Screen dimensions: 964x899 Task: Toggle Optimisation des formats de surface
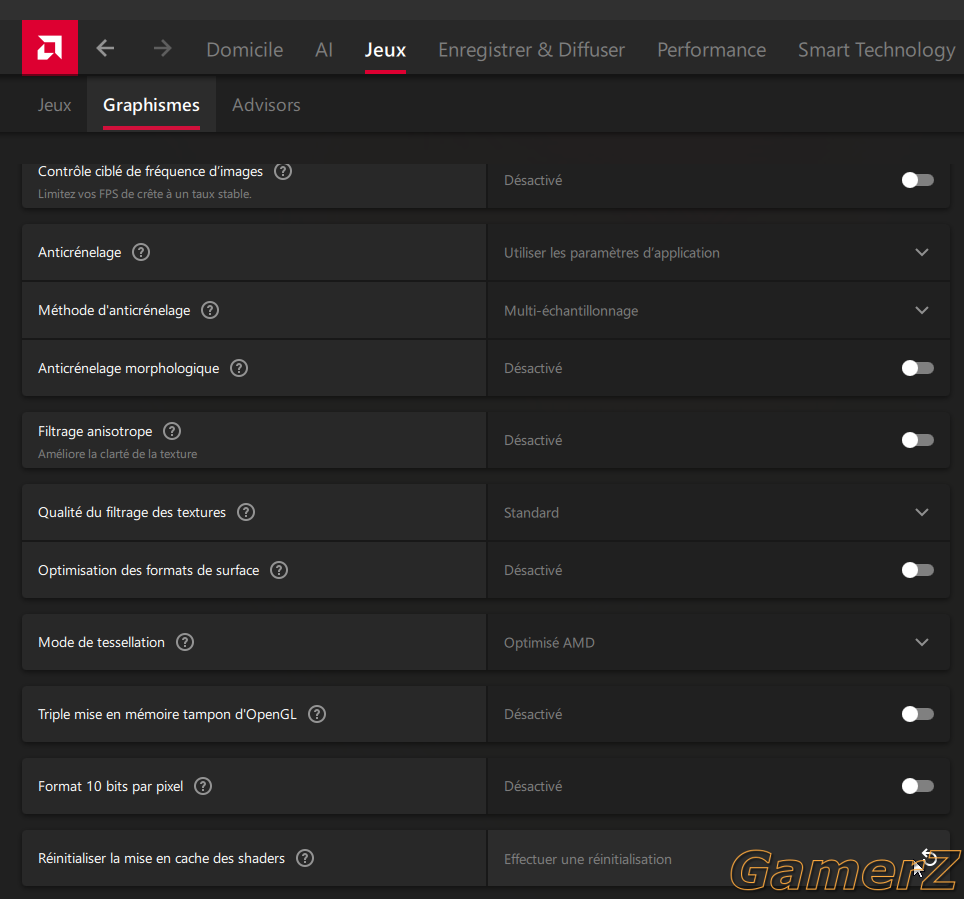pos(918,570)
